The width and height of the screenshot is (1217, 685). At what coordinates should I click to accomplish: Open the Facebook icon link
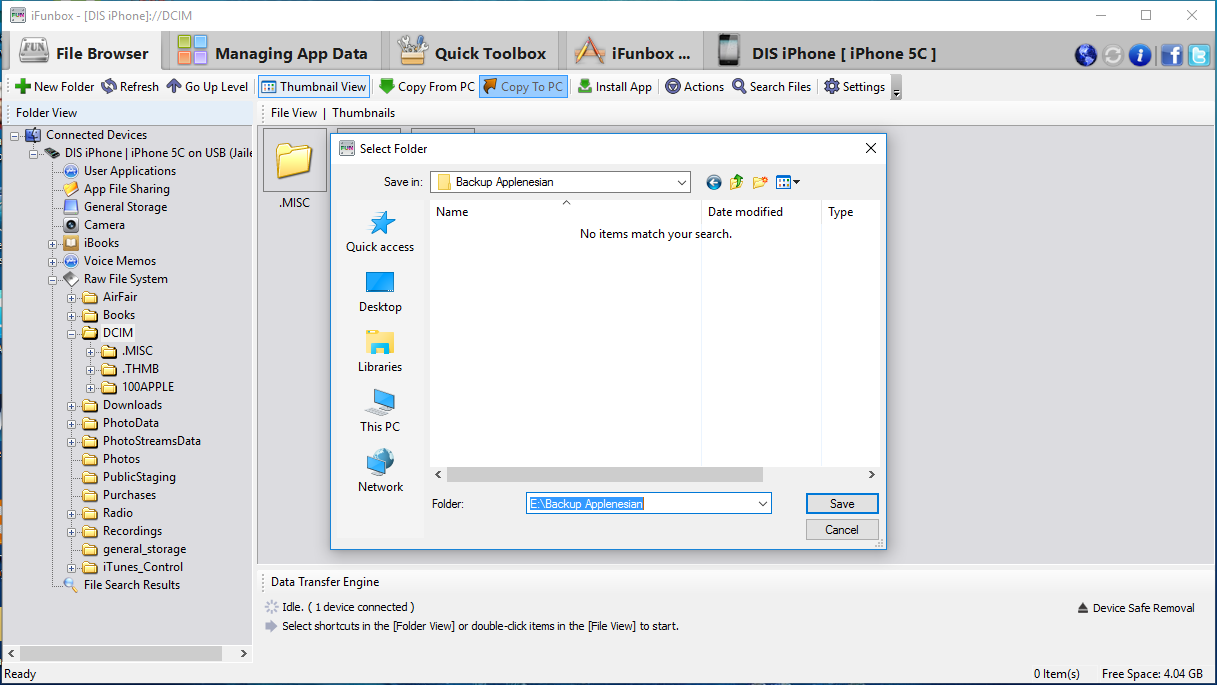[1172, 55]
